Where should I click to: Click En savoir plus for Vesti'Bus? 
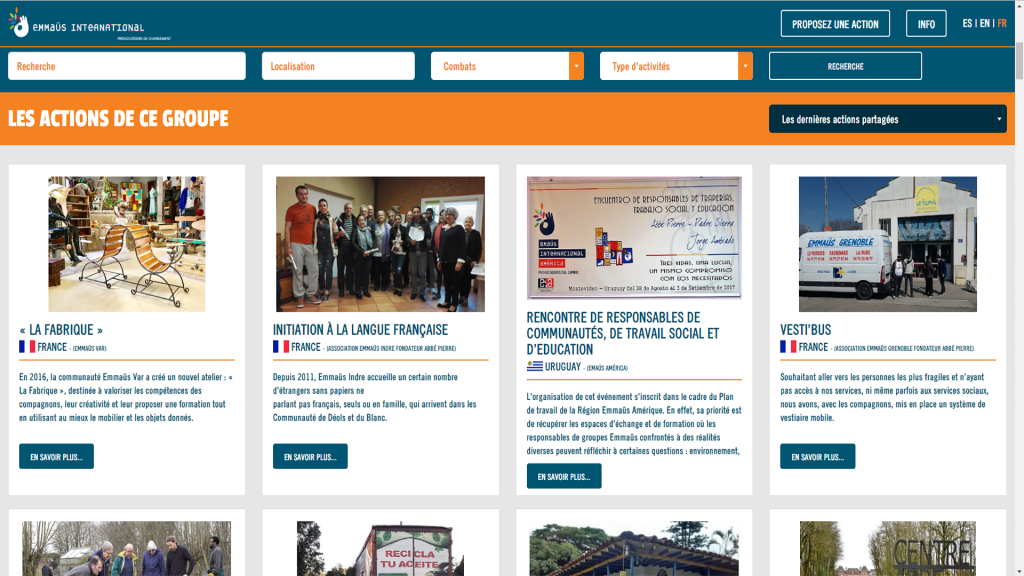[x=818, y=456]
